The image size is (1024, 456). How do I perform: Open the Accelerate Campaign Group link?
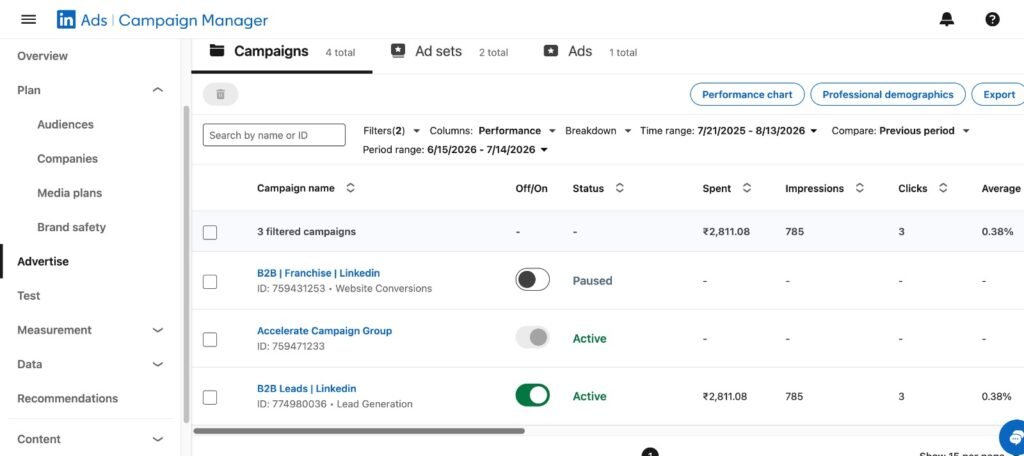tap(325, 331)
